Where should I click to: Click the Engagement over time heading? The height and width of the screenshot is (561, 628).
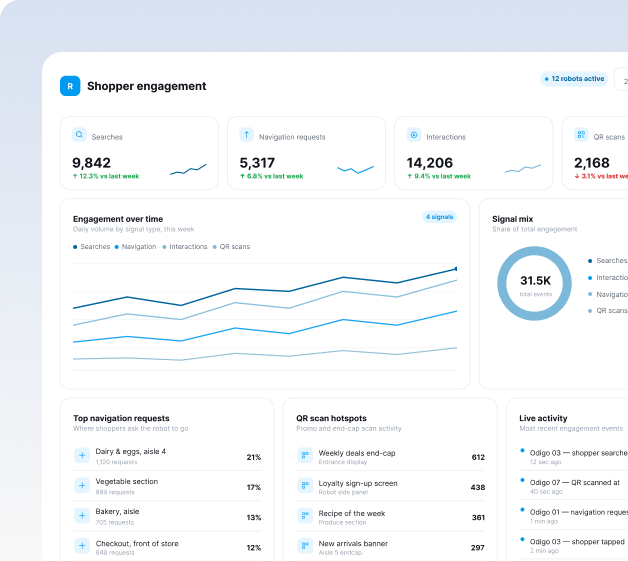click(x=118, y=219)
